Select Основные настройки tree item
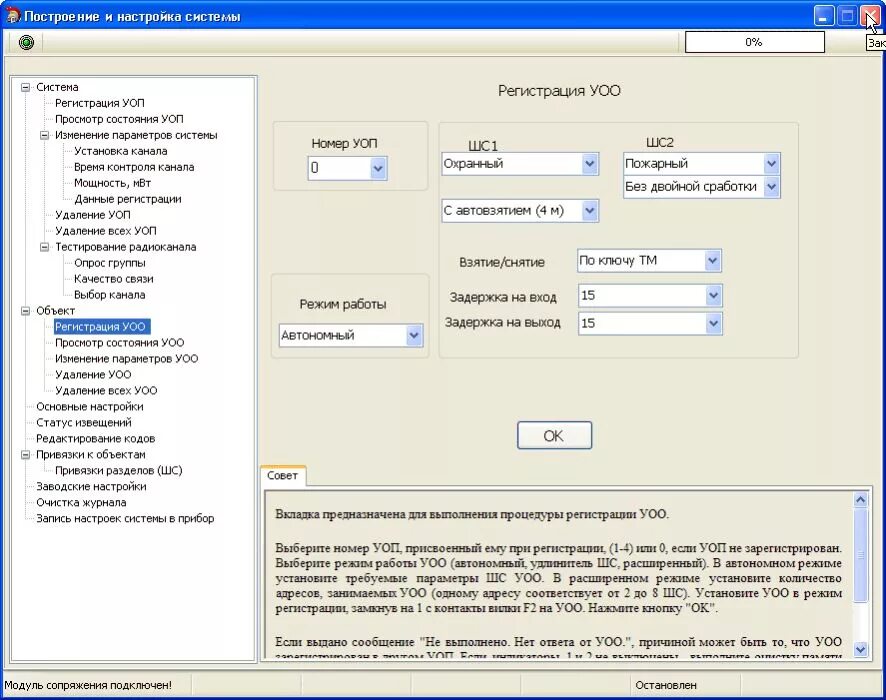This screenshot has width=886, height=700. pyautogui.click(x=89, y=407)
